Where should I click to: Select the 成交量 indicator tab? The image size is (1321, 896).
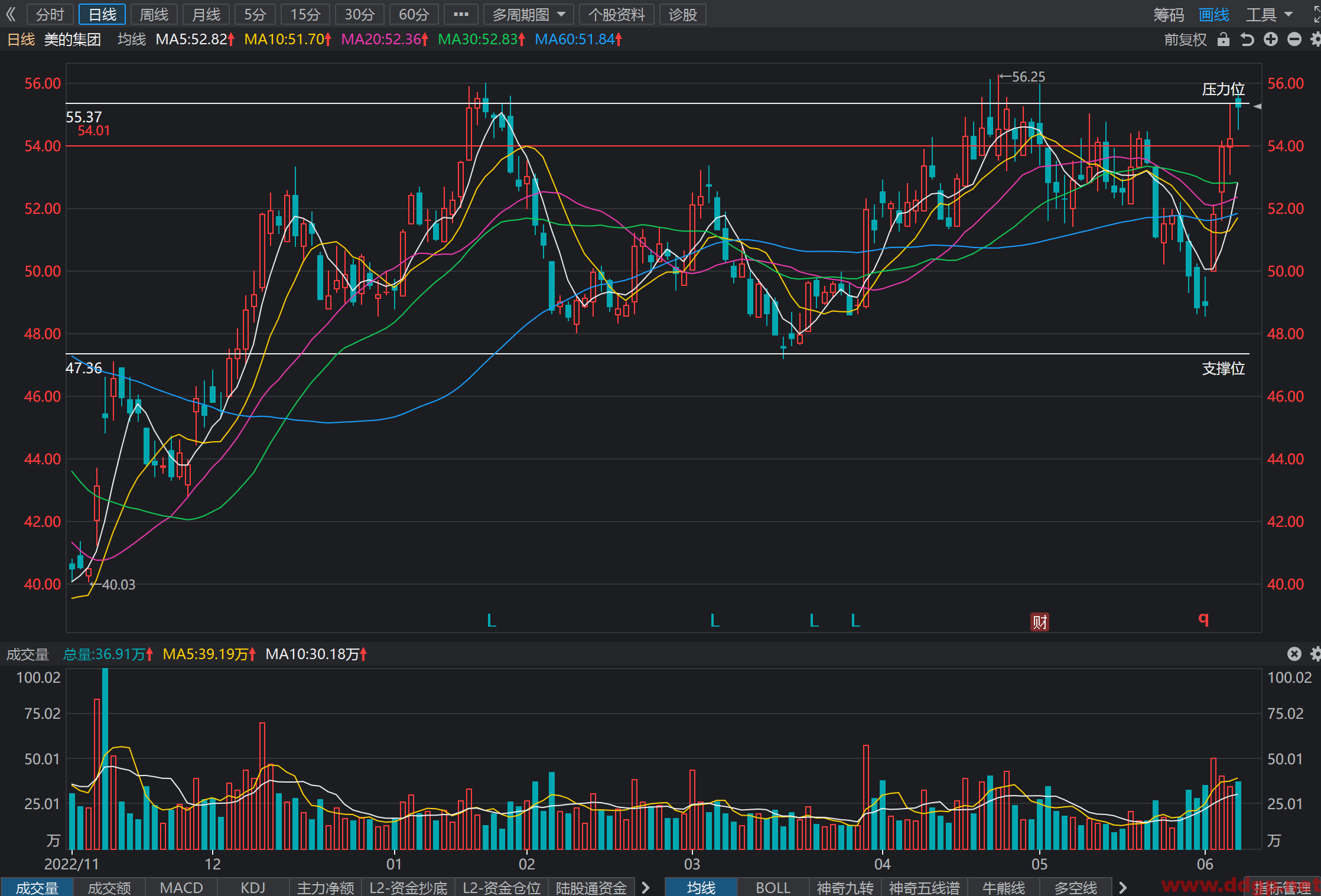tap(37, 887)
